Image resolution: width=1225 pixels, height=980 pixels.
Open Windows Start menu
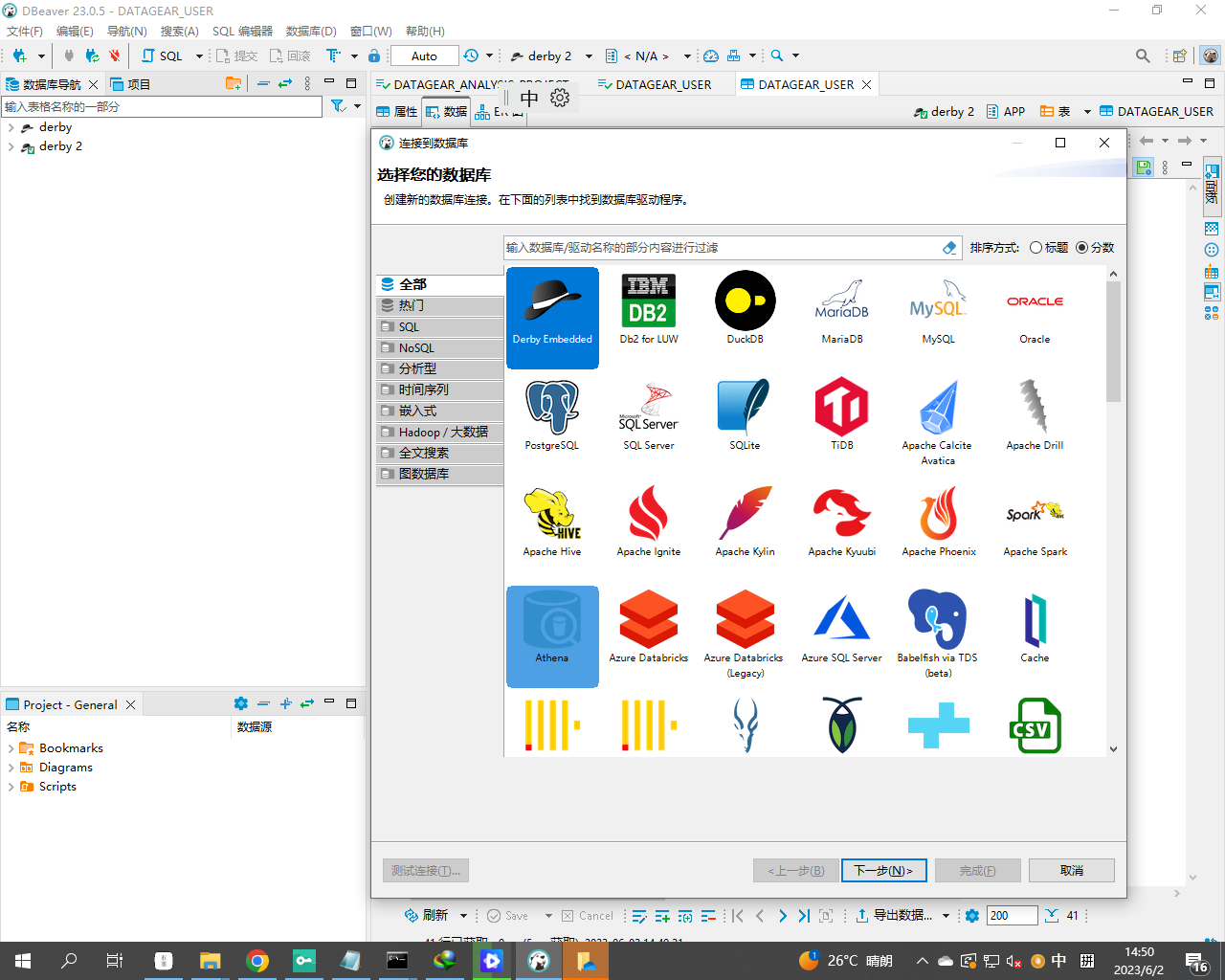point(23,961)
